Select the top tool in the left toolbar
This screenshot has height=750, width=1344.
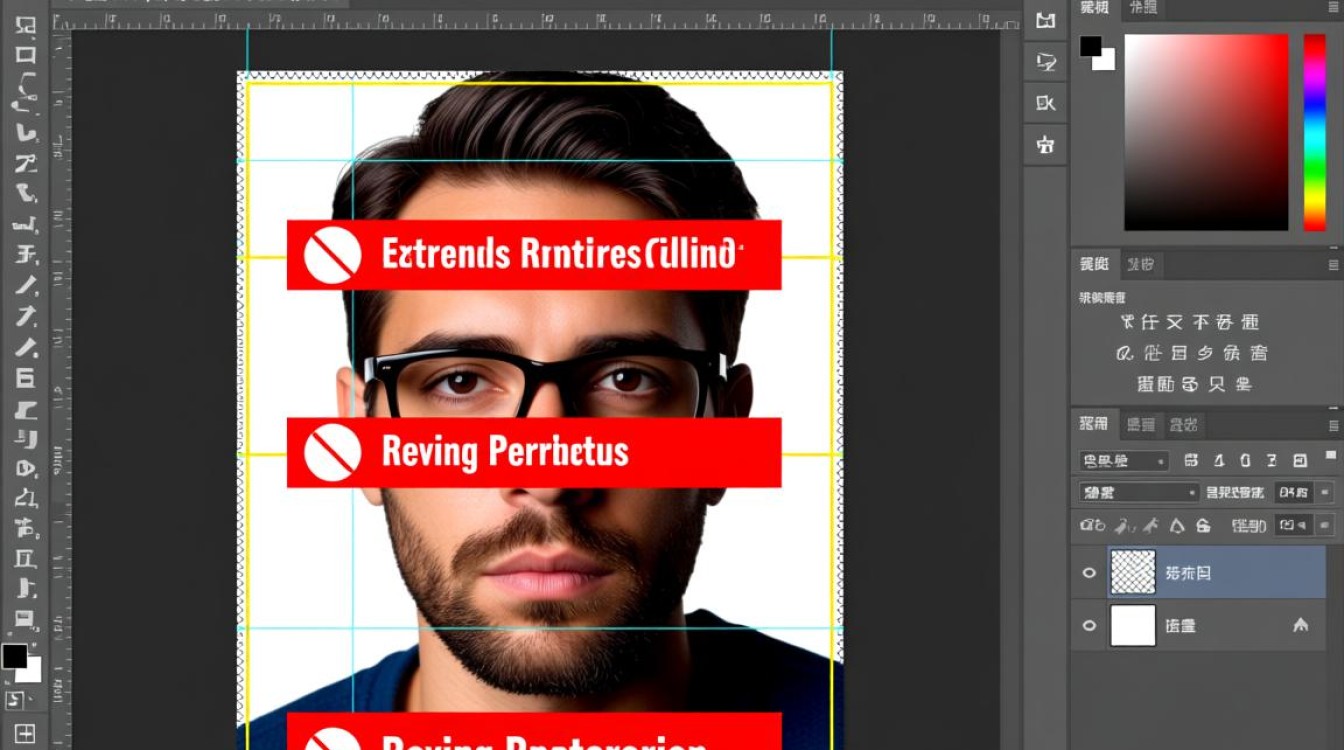(27, 27)
